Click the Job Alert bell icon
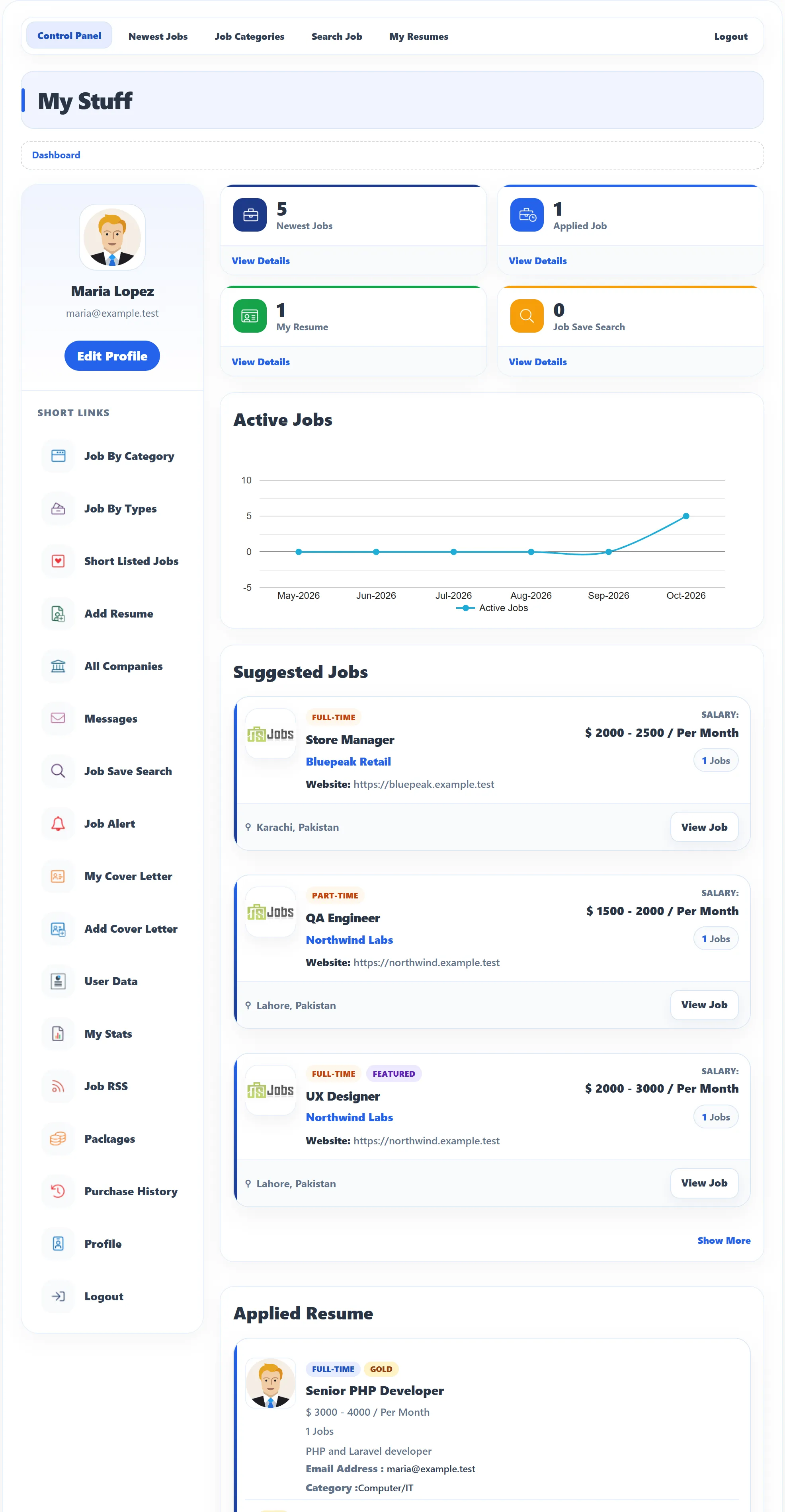 (x=58, y=824)
